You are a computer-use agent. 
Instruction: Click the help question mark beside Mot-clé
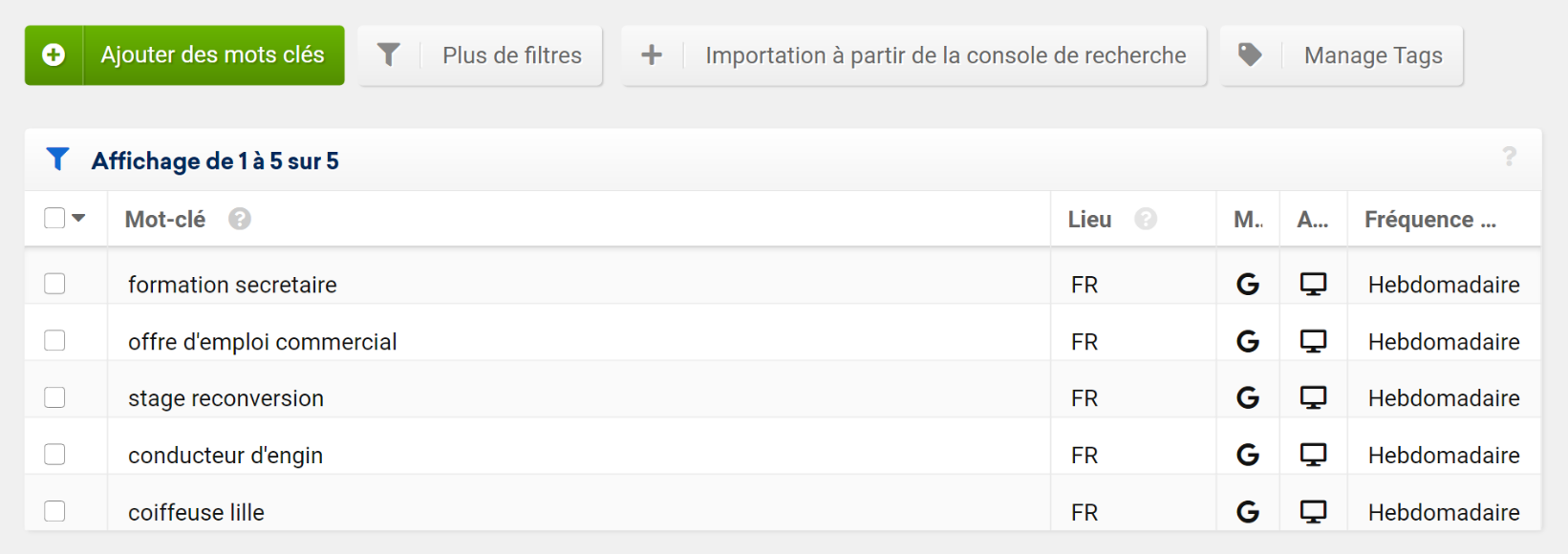(x=240, y=220)
